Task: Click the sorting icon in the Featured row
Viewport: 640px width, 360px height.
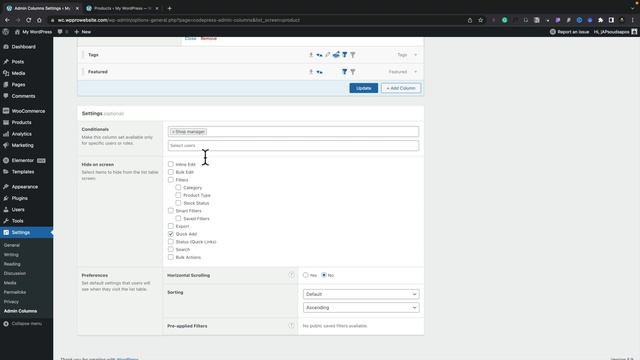Action: 319,72
